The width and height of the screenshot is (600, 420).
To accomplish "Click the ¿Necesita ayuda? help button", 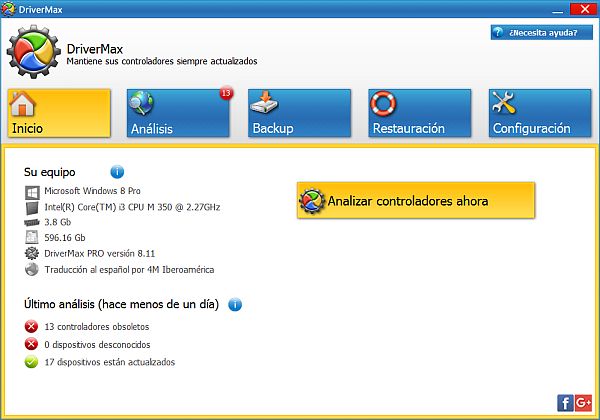I will pyautogui.click(x=541, y=32).
